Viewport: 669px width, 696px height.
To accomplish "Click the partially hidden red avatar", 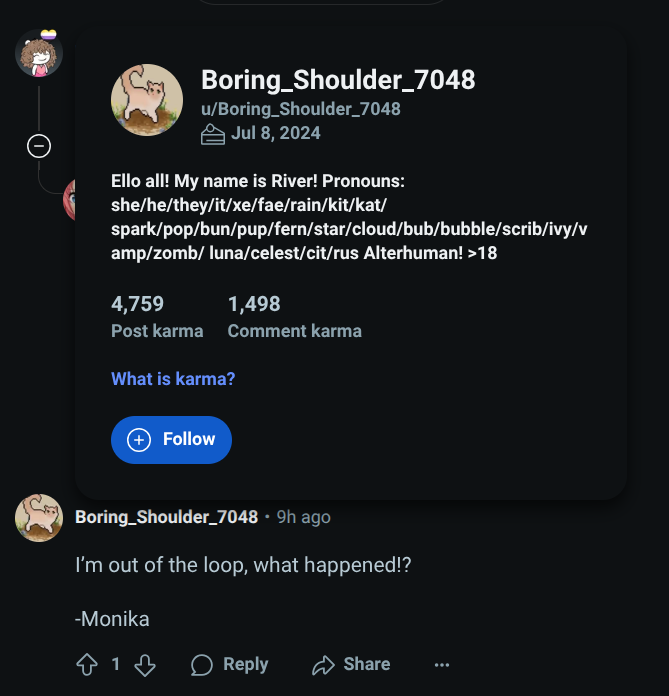I will point(69,198).
